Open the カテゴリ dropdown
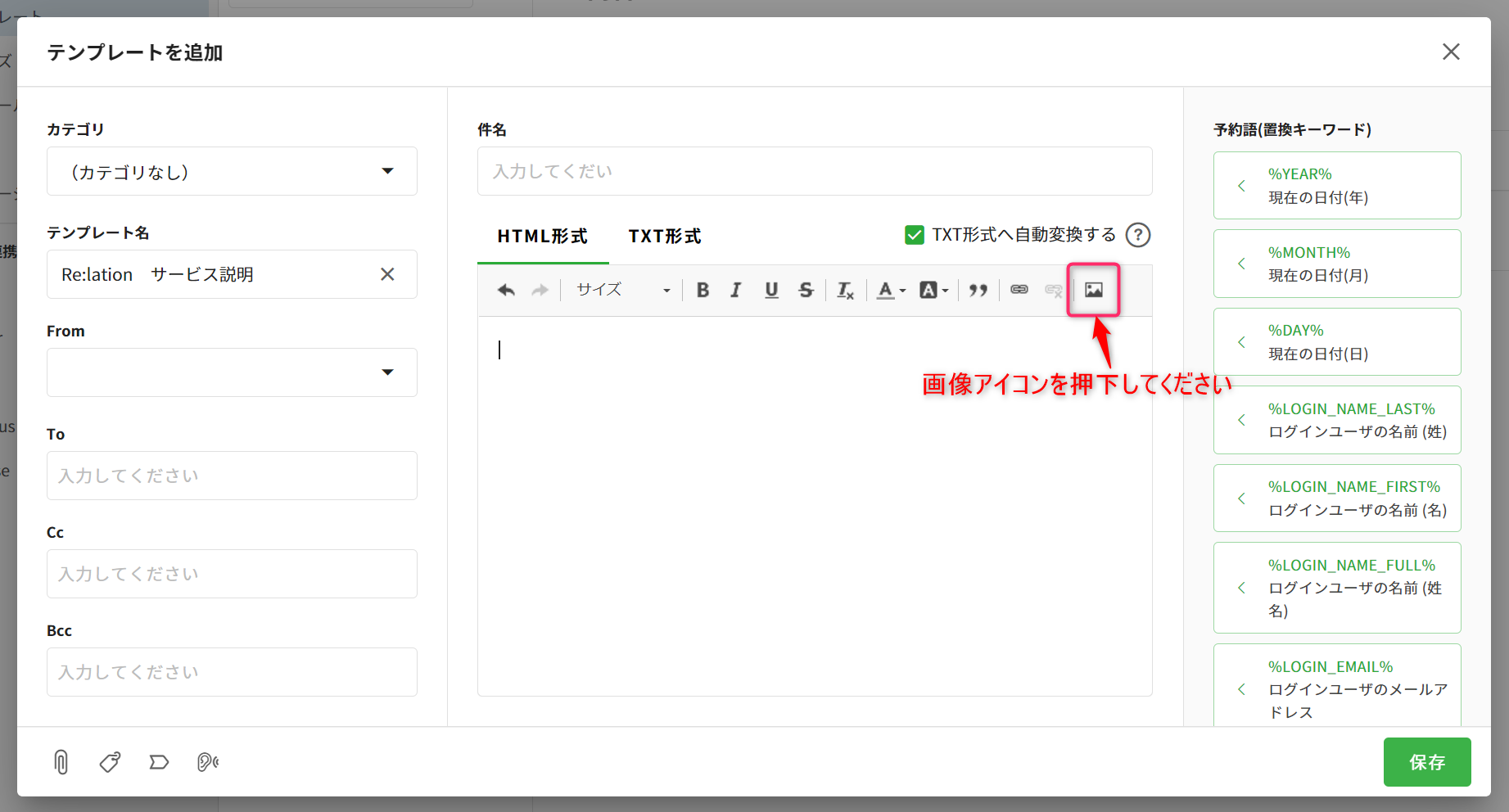 (232, 172)
